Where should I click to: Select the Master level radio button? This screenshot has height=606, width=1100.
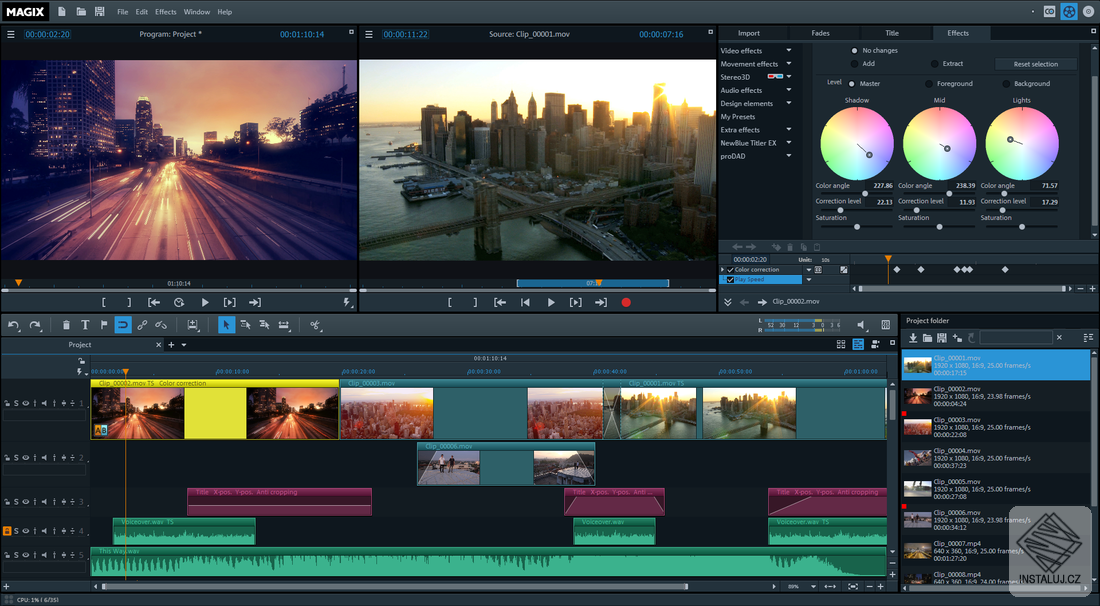(852, 83)
